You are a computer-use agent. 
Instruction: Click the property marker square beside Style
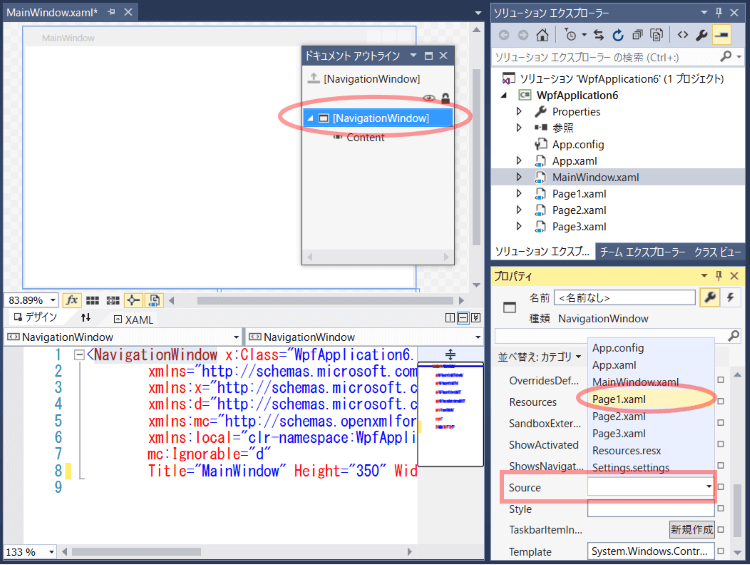[721, 508]
